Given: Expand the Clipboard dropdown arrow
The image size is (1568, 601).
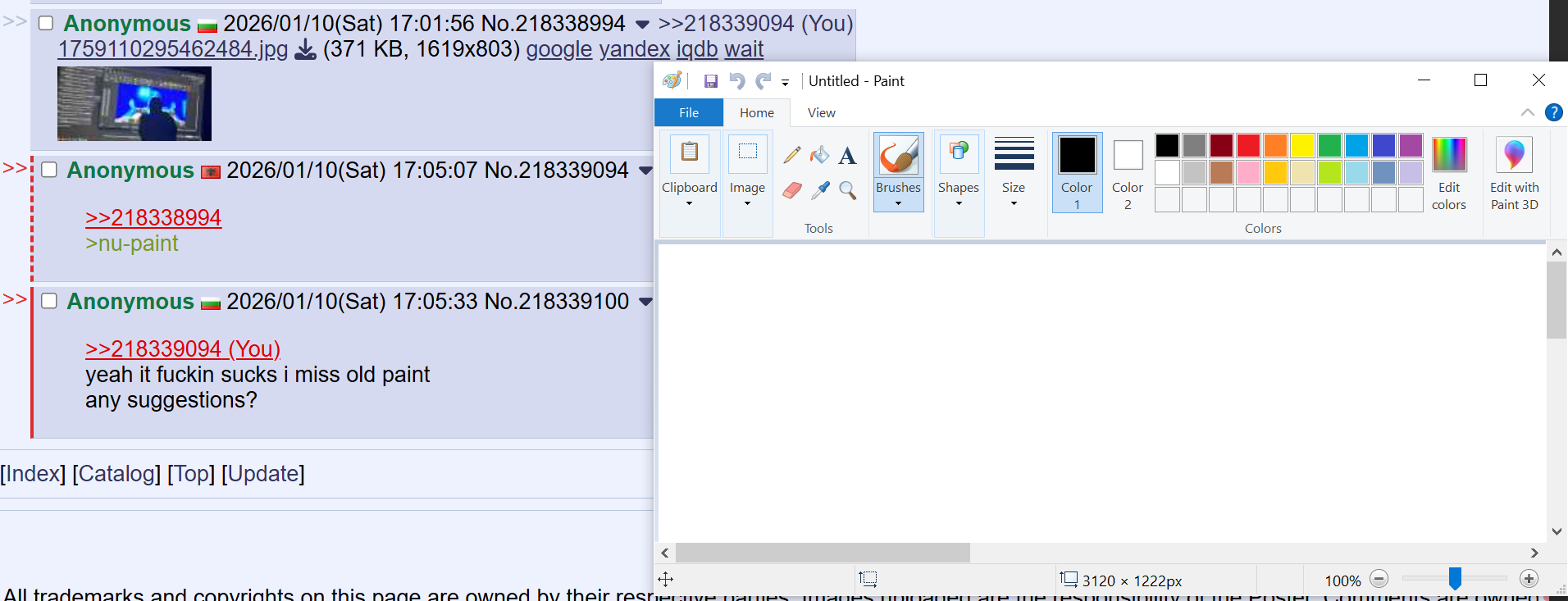Looking at the screenshot, I should point(690,203).
